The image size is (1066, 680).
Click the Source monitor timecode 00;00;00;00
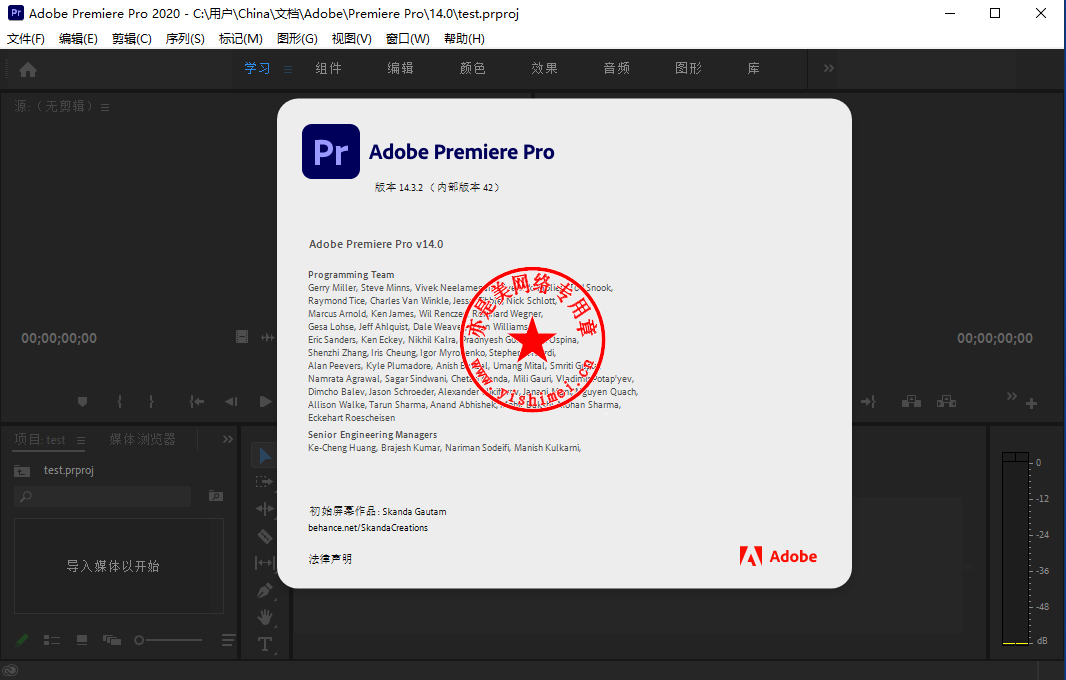click(x=59, y=338)
